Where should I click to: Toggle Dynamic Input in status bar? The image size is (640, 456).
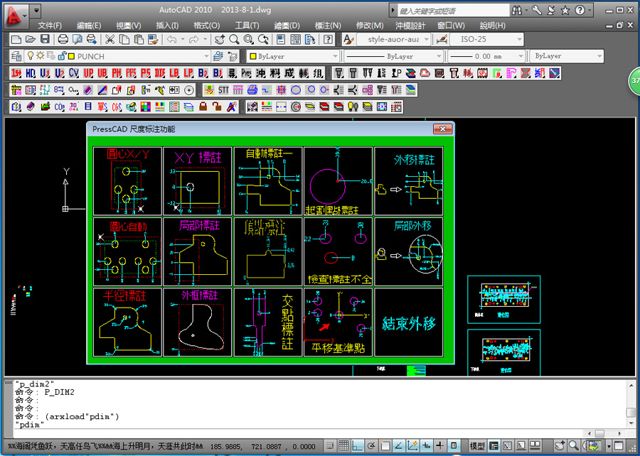point(427,445)
